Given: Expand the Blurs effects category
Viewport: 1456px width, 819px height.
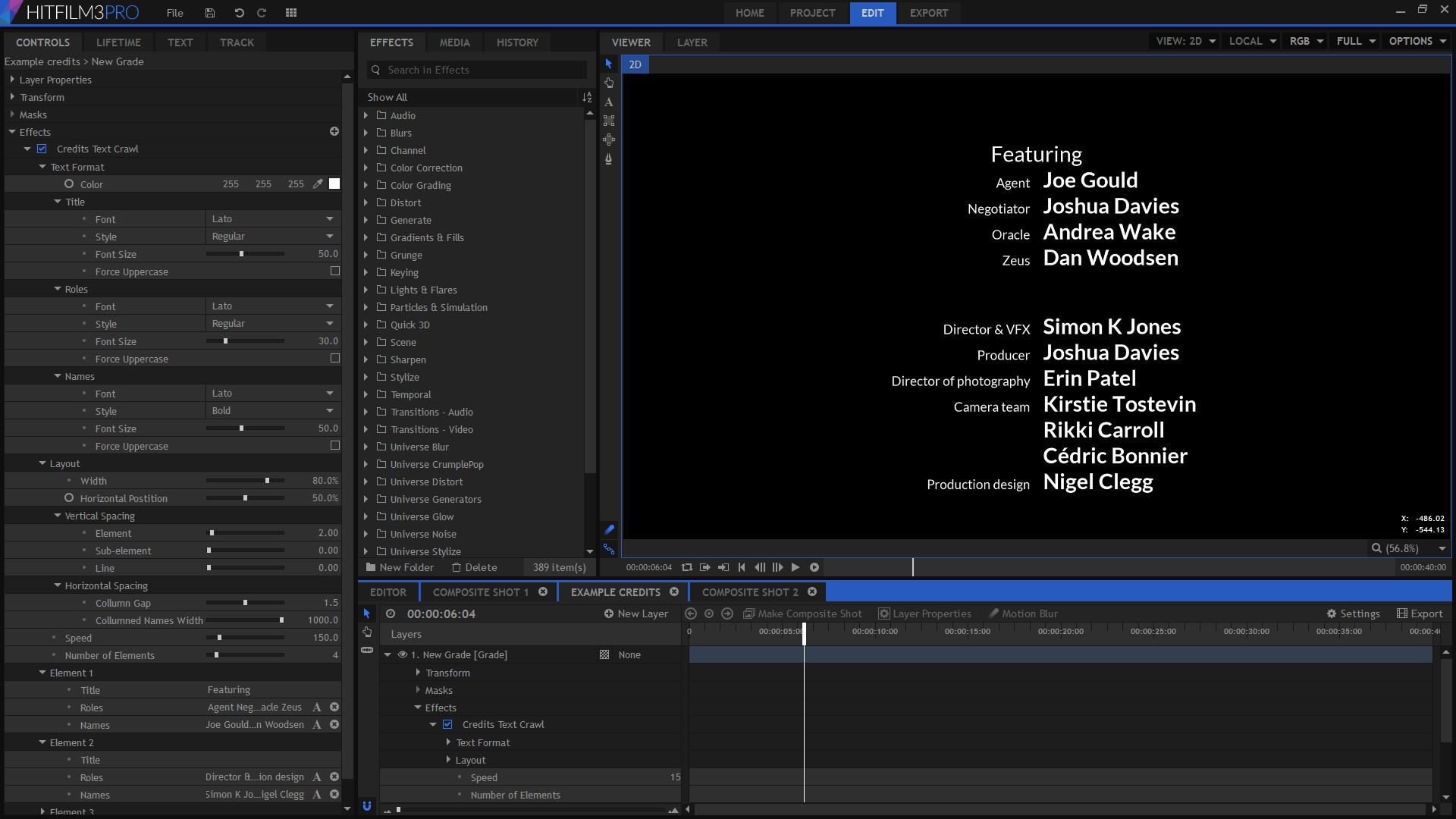Looking at the screenshot, I should (368, 133).
